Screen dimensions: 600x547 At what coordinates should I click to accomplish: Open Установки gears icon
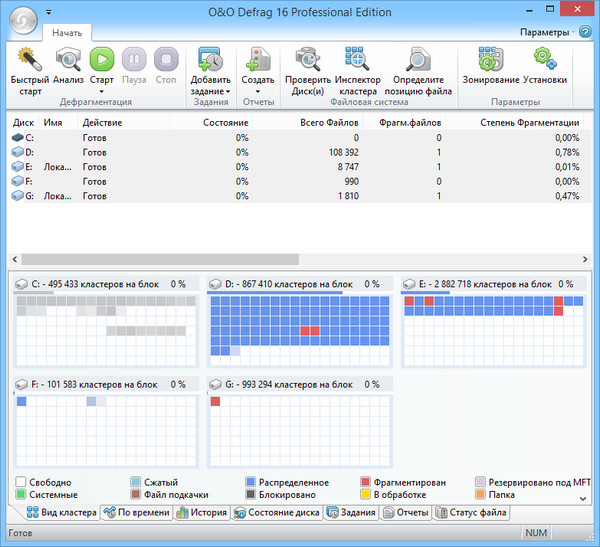[x=545, y=59]
